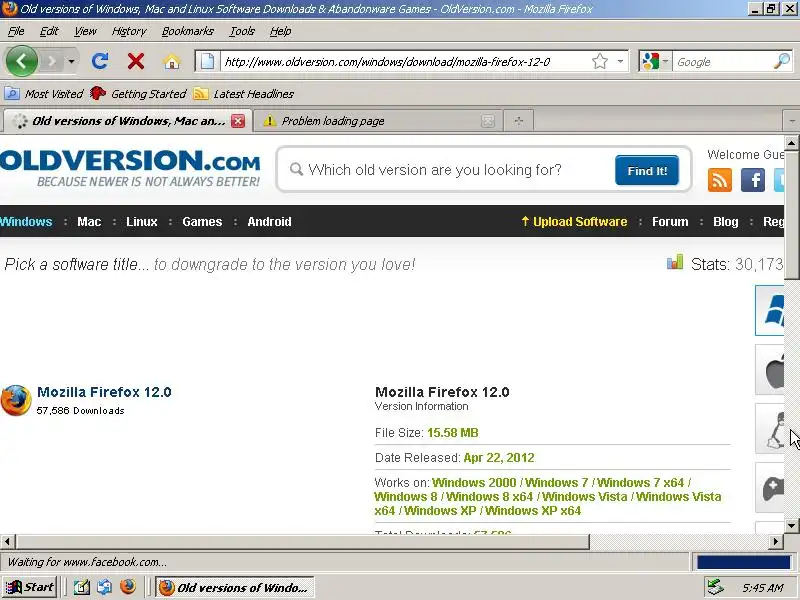Stop loading with the red X icon

pos(136,62)
